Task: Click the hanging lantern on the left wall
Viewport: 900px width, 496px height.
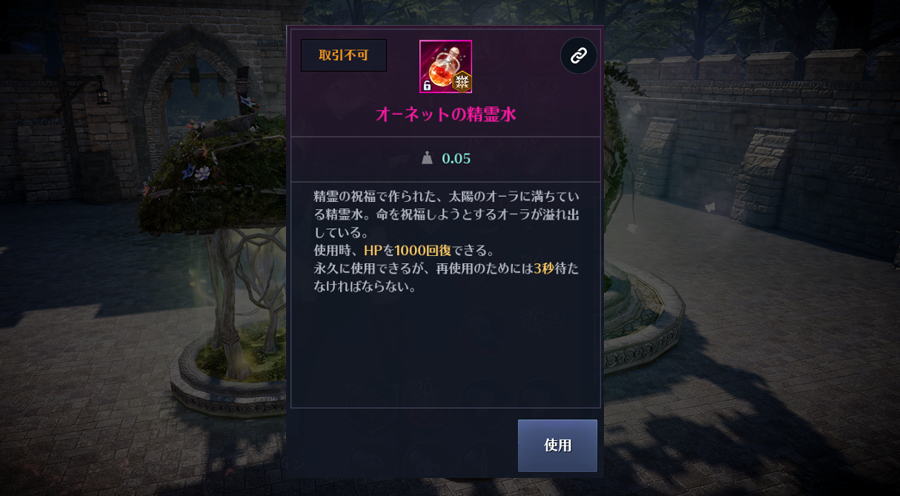Action: (102, 94)
